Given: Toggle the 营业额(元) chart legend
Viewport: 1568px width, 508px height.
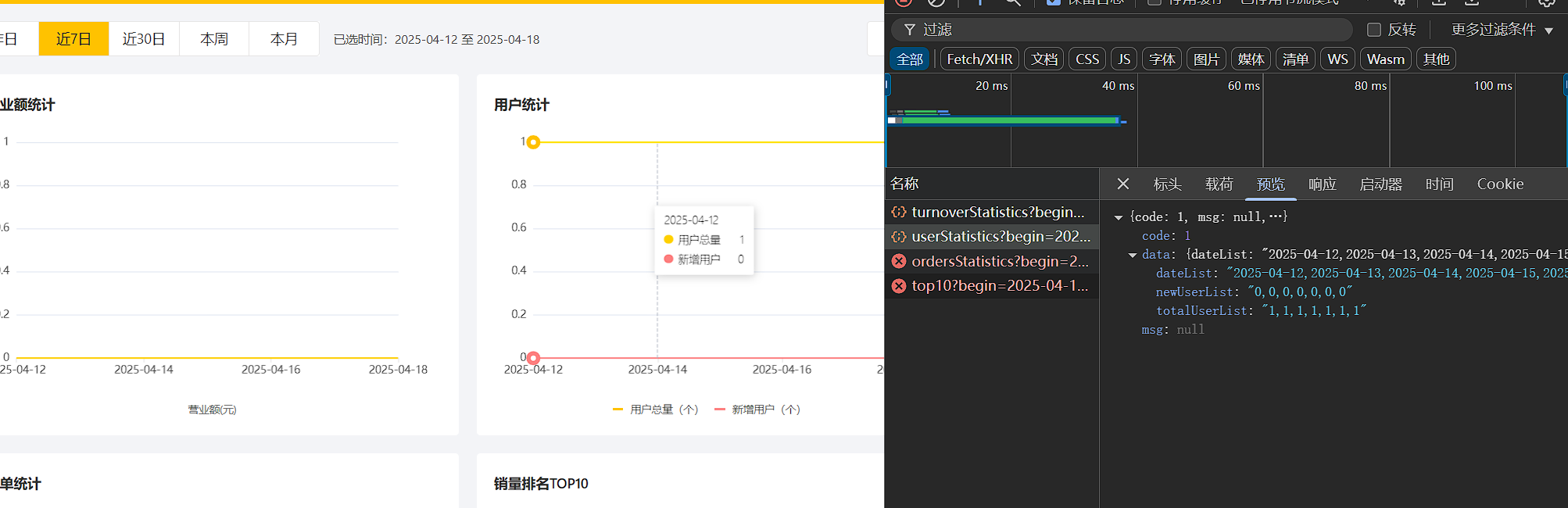Looking at the screenshot, I should 212,410.
